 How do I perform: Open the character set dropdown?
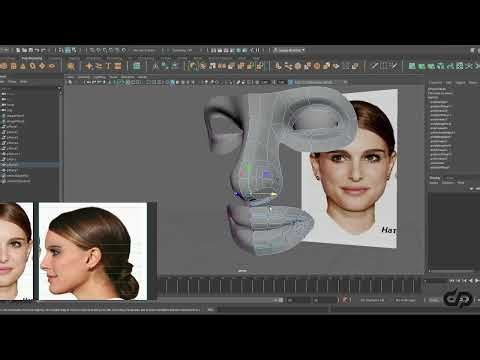pos(372,300)
